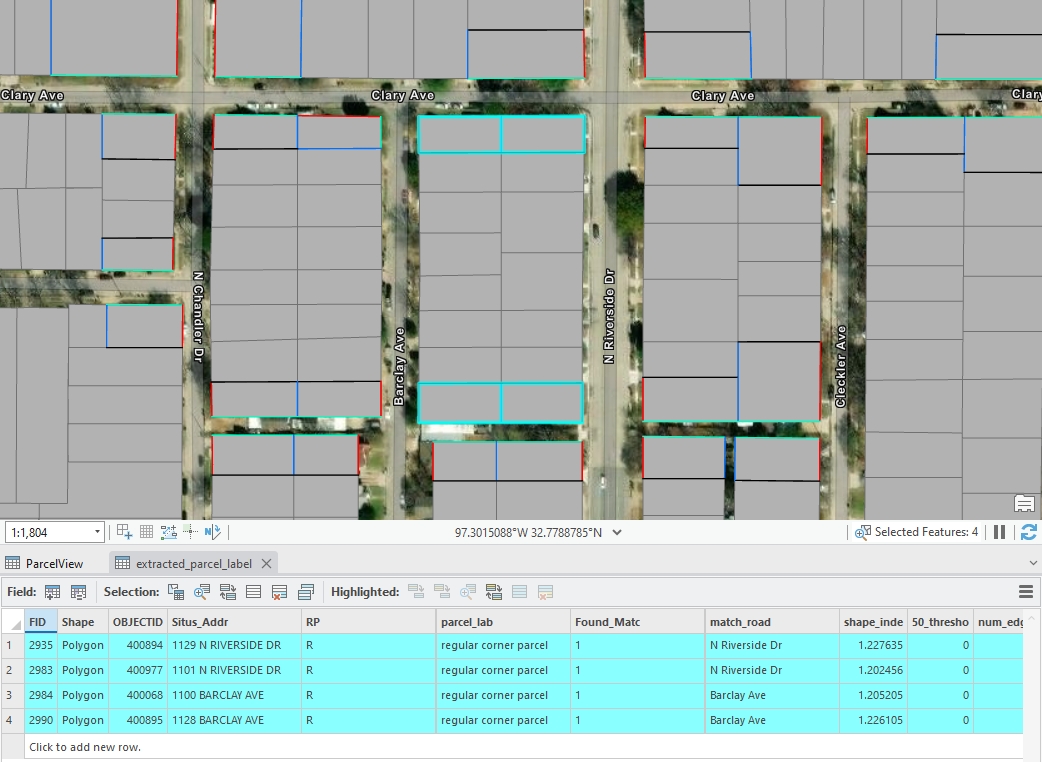
Task: Refresh the map view
Action: coord(1028,532)
